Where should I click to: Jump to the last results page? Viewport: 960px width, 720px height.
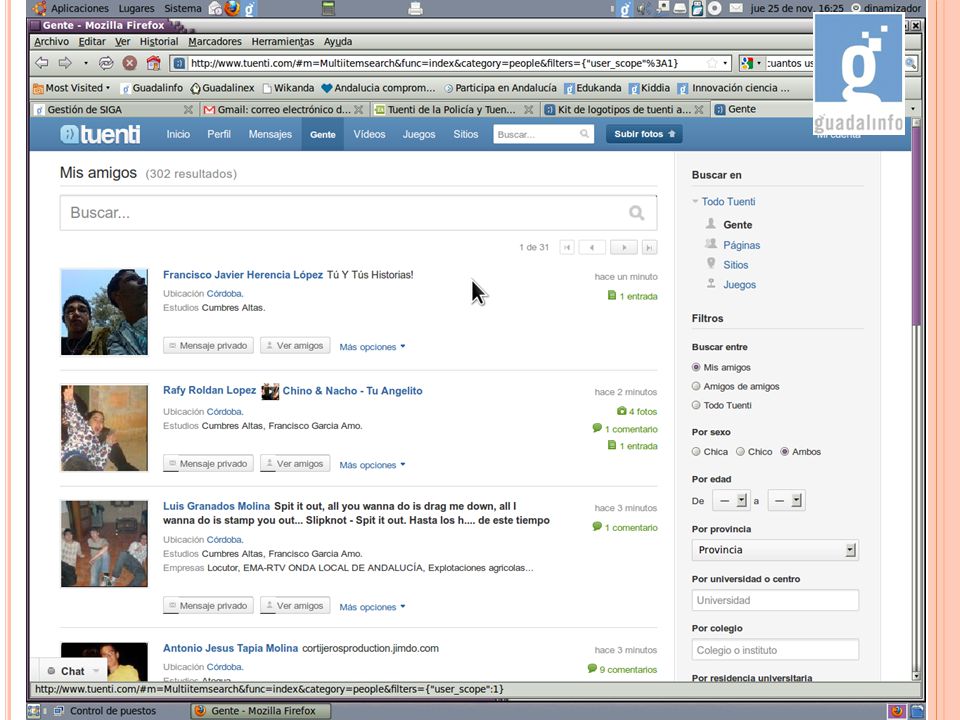pos(650,247)
